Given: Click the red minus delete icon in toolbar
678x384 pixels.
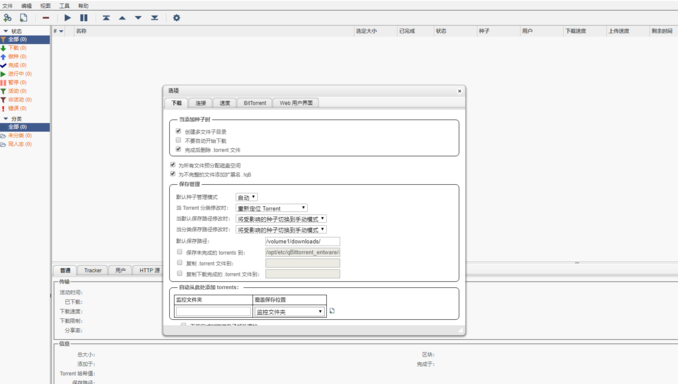Looking at the screenshot, I should point(46,18).
